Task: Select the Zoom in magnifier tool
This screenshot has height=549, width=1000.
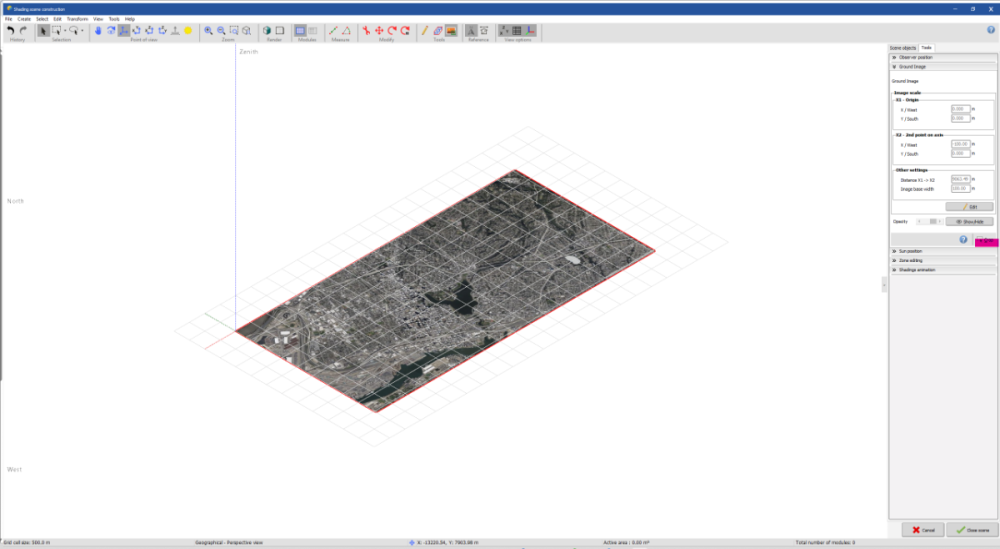Action: click(x=208, y=30)
